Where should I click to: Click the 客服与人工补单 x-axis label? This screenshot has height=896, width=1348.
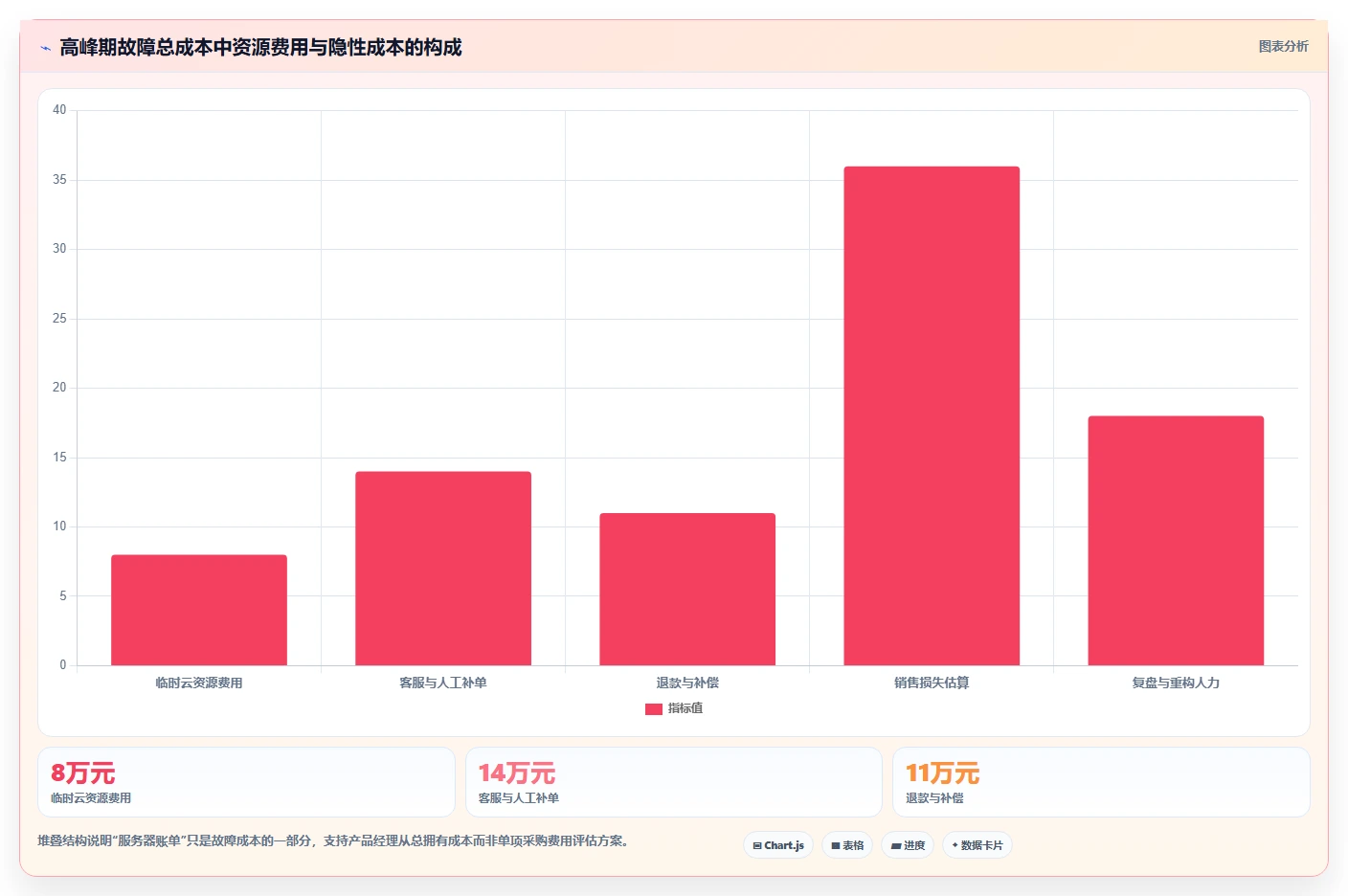click(443, 683)
